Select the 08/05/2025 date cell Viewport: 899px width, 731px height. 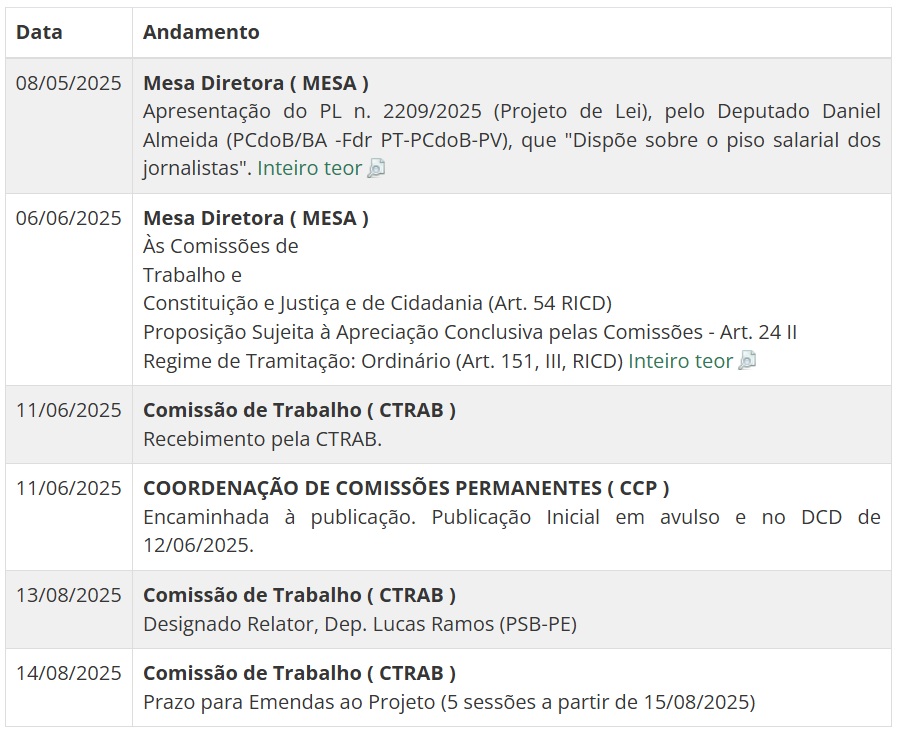pos(68,83)
